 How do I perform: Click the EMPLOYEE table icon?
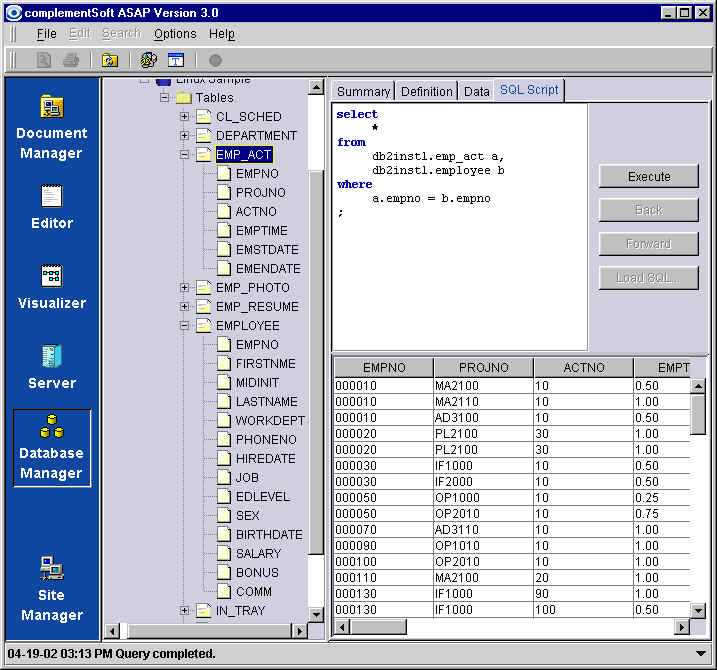coord(203,325)
